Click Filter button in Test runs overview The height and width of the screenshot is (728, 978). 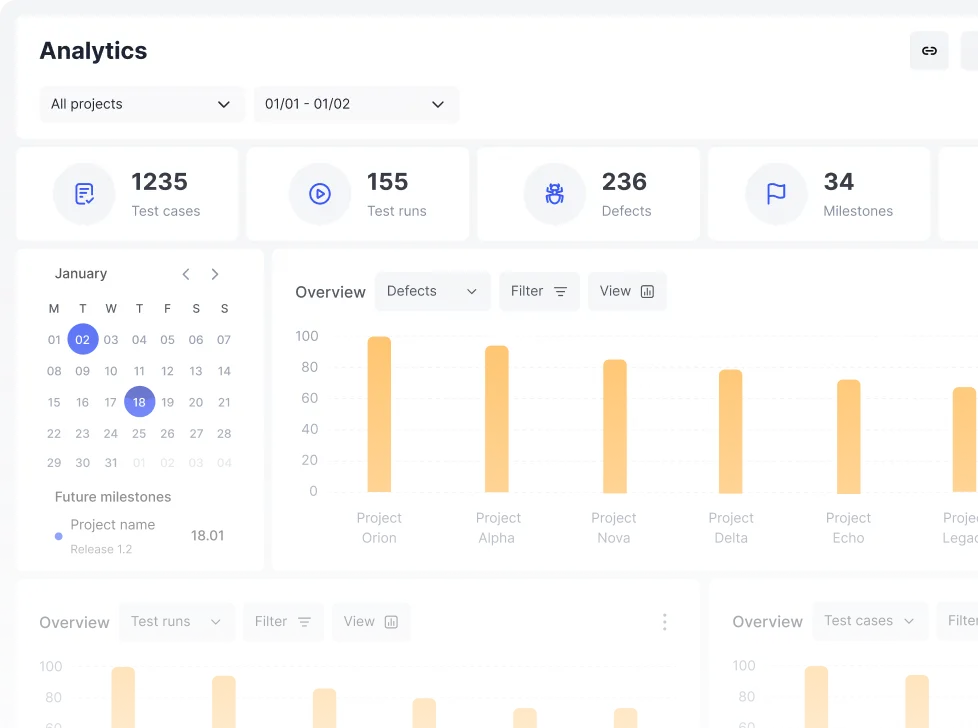point(283,621)
